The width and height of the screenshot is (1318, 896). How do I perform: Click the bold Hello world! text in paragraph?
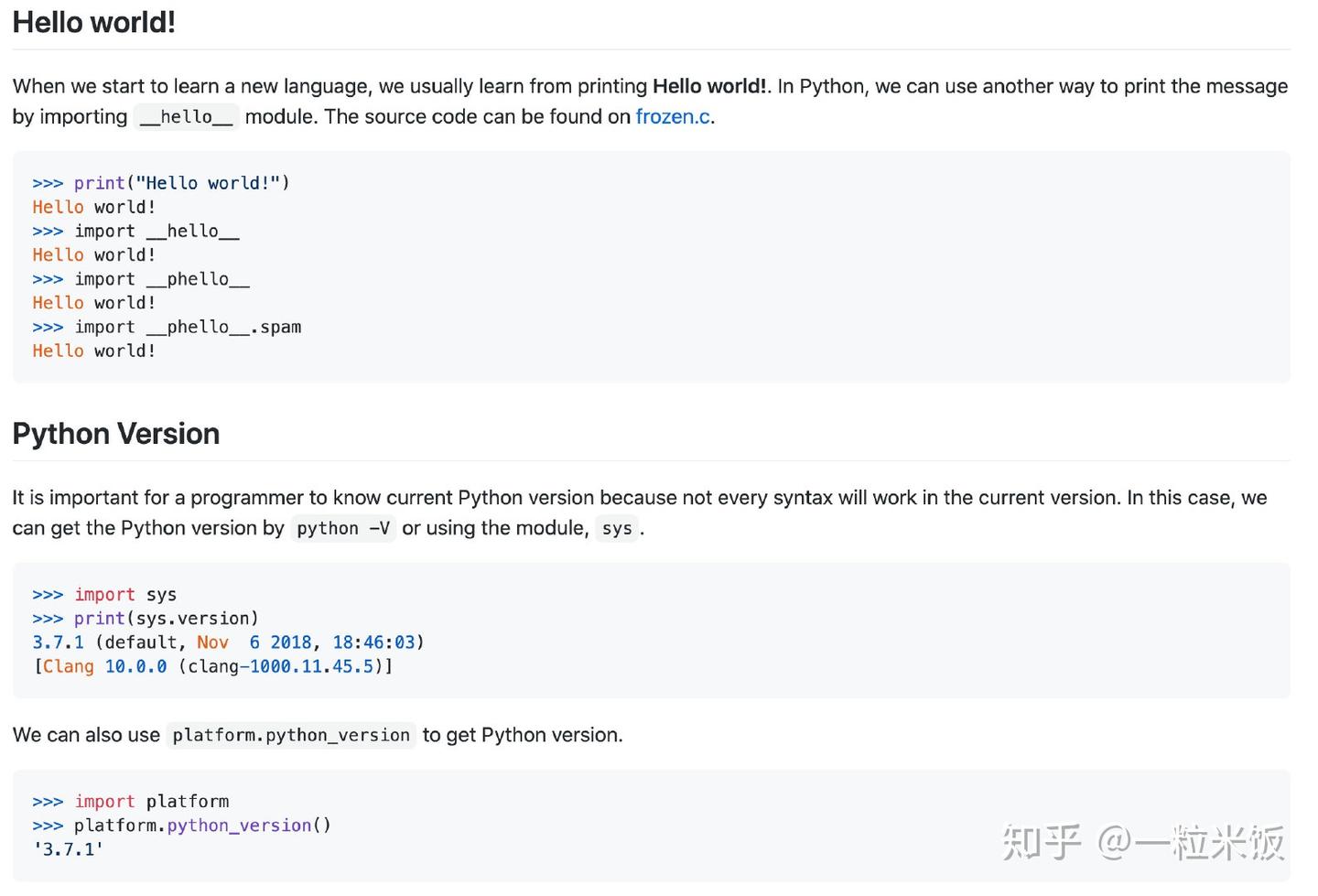(x=708, y=86)
